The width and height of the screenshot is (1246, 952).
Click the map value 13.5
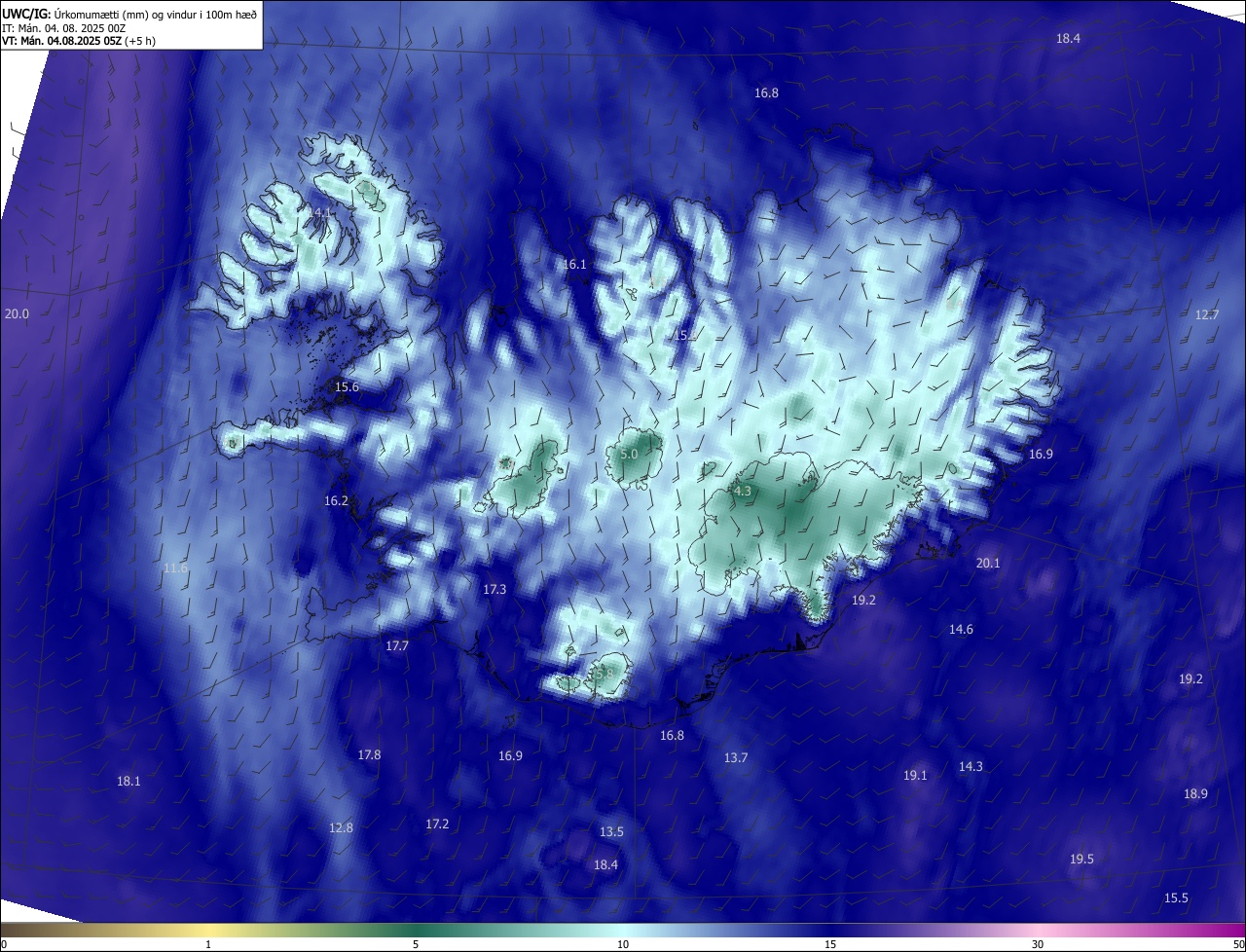coord(611,831)
